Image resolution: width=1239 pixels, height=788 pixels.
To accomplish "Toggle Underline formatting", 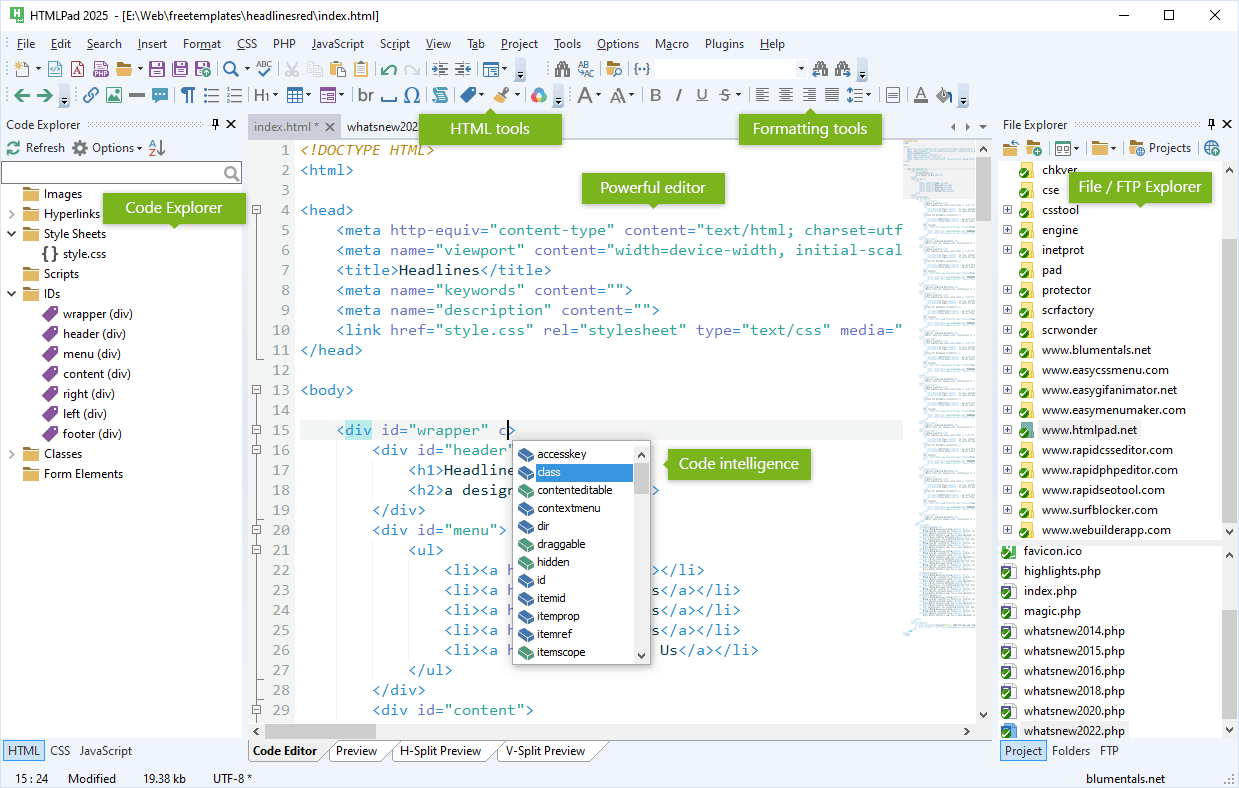I will 700,95.
